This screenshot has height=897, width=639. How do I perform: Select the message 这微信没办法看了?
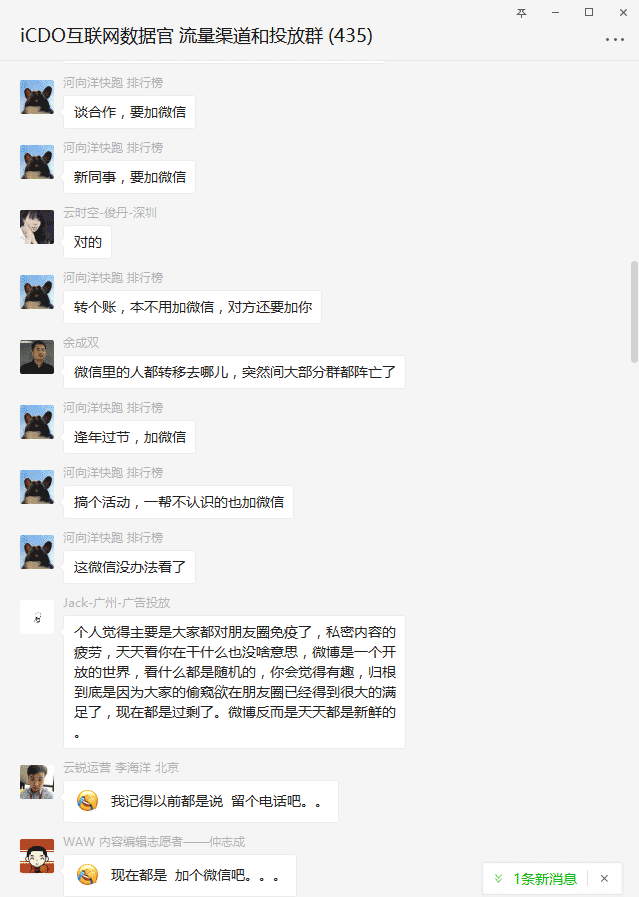click(129, 567)
